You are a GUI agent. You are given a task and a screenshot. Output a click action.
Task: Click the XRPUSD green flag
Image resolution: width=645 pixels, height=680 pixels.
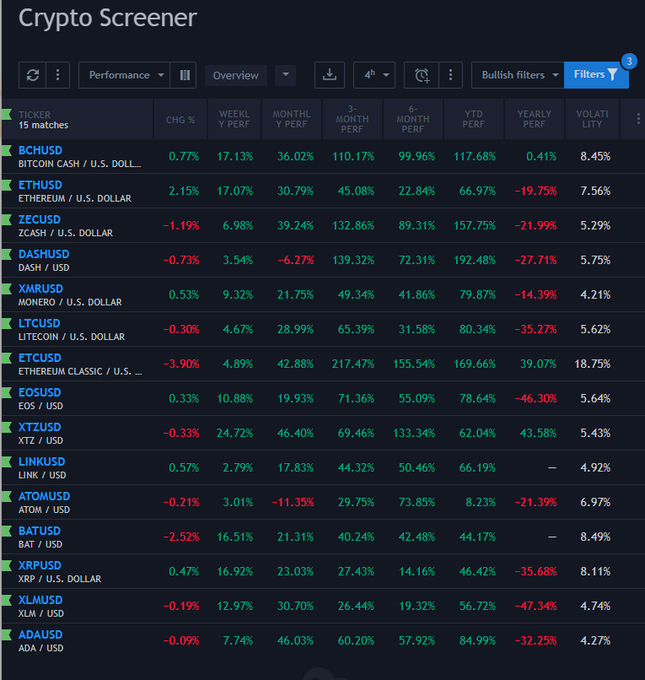[x=7, y=566]
